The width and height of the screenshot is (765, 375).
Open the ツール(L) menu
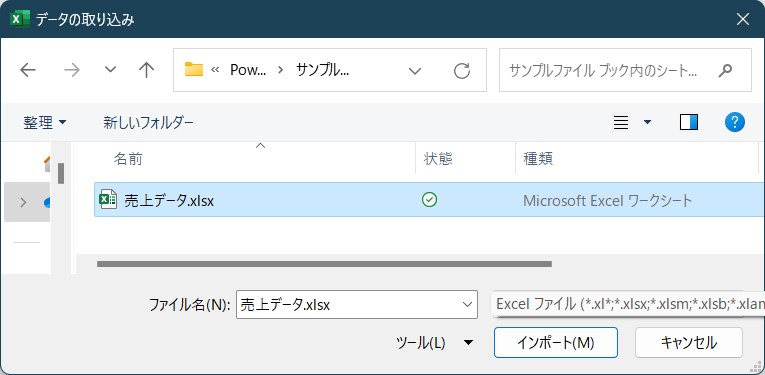(434, 343)
